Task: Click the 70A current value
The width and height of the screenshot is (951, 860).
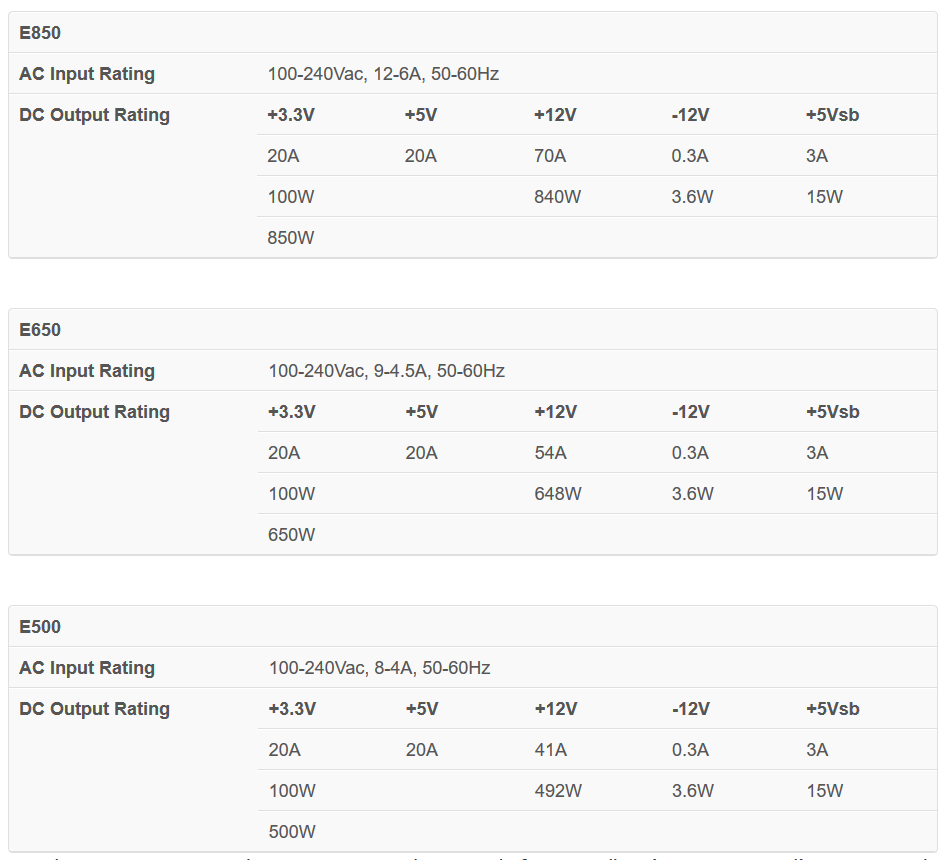Action: click(550, 156)
